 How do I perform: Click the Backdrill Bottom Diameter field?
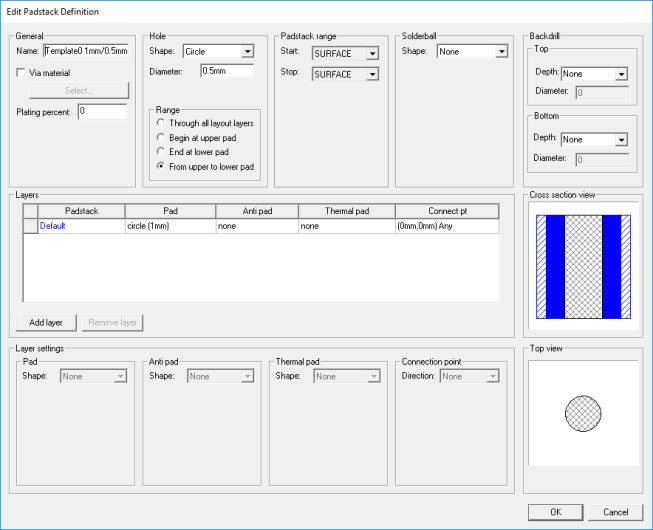[x=602, y=160]
